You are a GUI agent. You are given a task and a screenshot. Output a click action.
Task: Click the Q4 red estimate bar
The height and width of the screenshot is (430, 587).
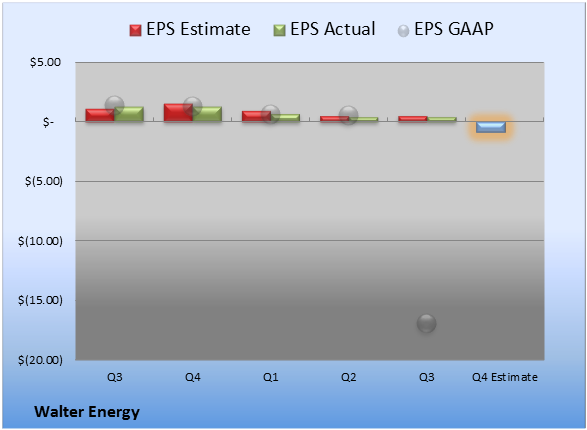pyautogui.click(x=178, y=113)
